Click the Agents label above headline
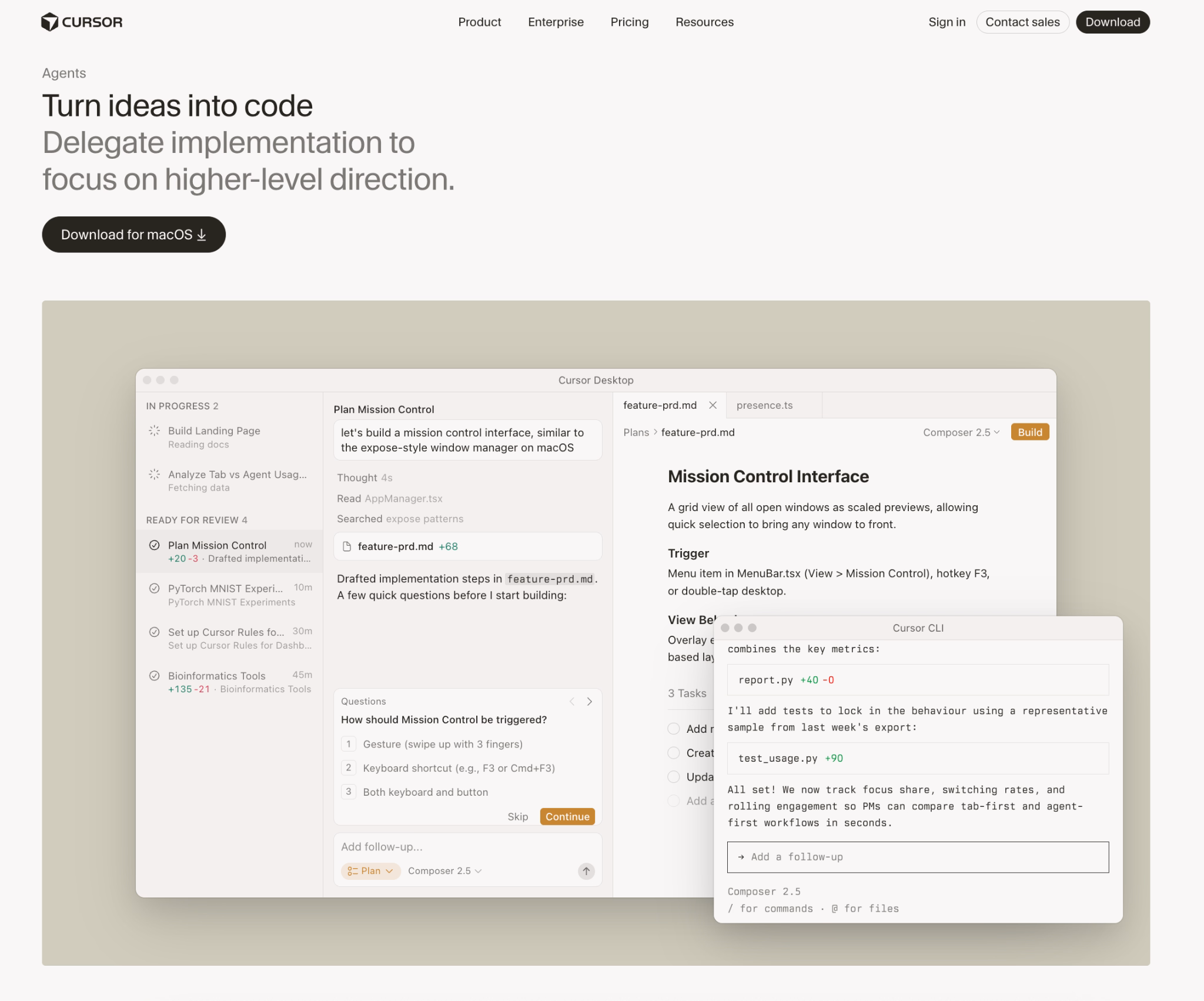This screenshot has height=1001, width=1204. click(x=64, y=73)
